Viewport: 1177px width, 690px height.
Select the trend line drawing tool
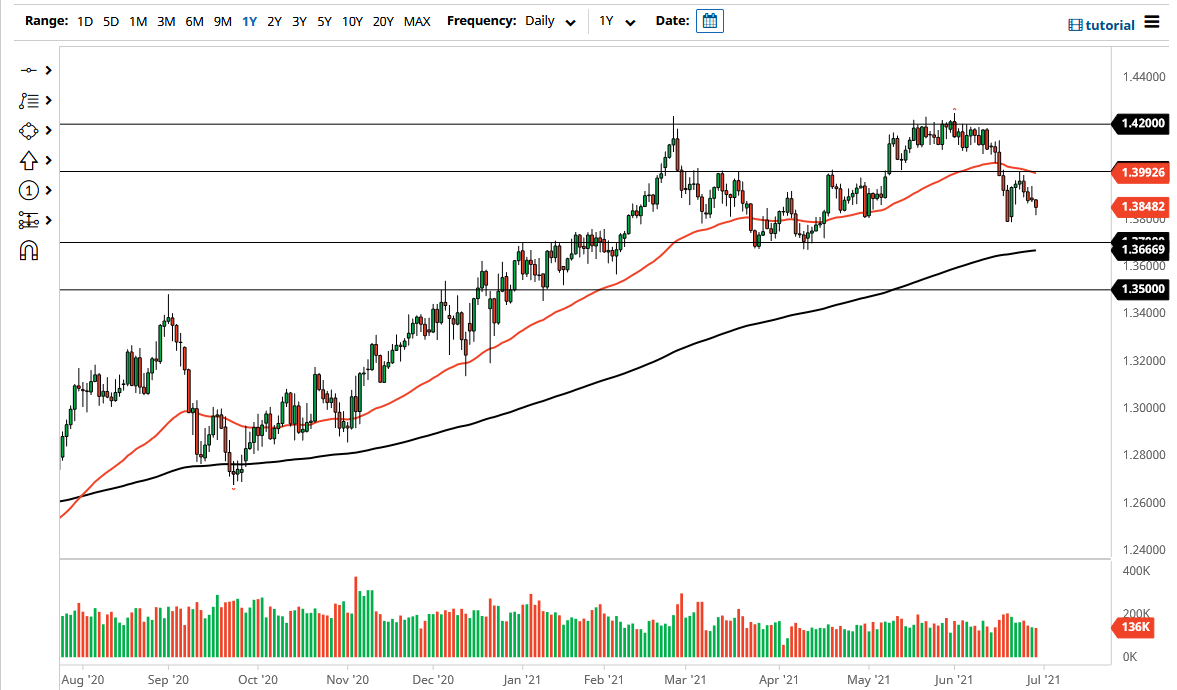(28, 70)
